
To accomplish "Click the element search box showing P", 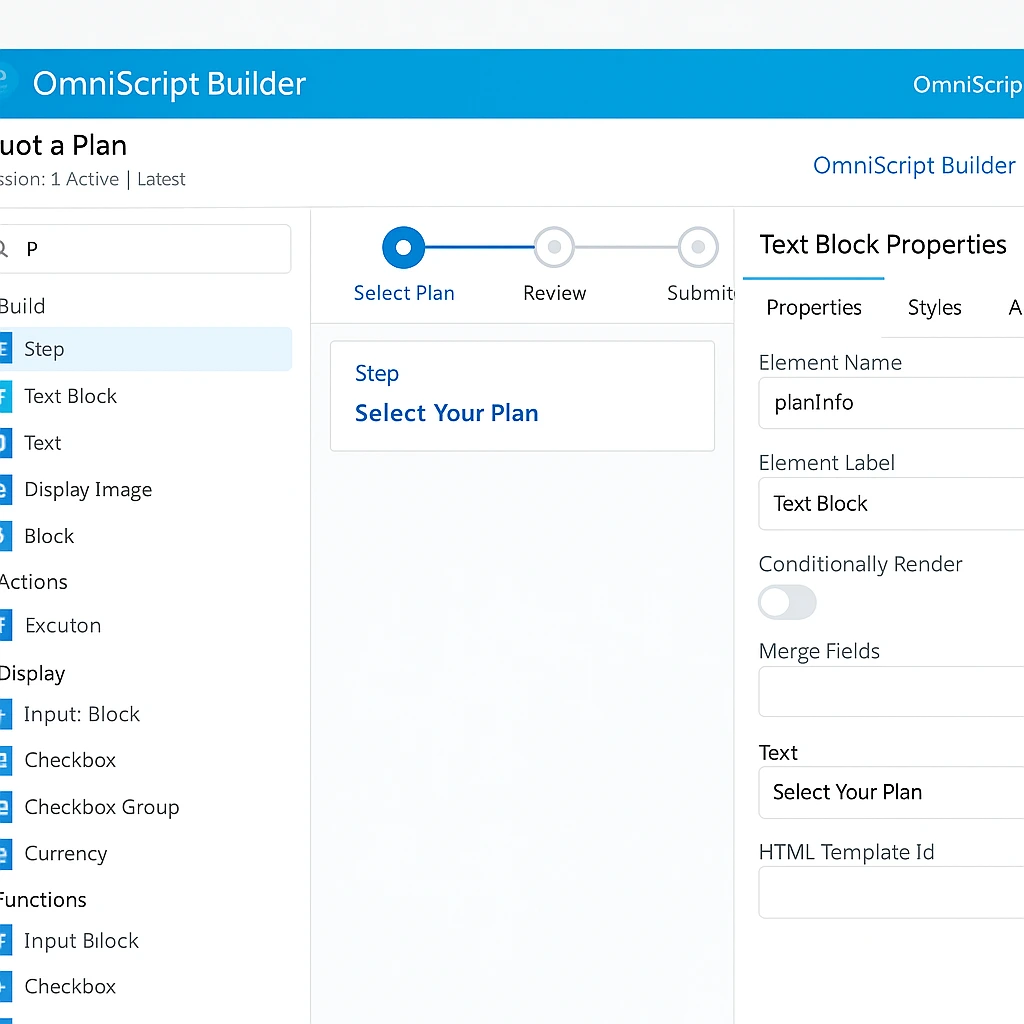I will [x=147, y=248].
